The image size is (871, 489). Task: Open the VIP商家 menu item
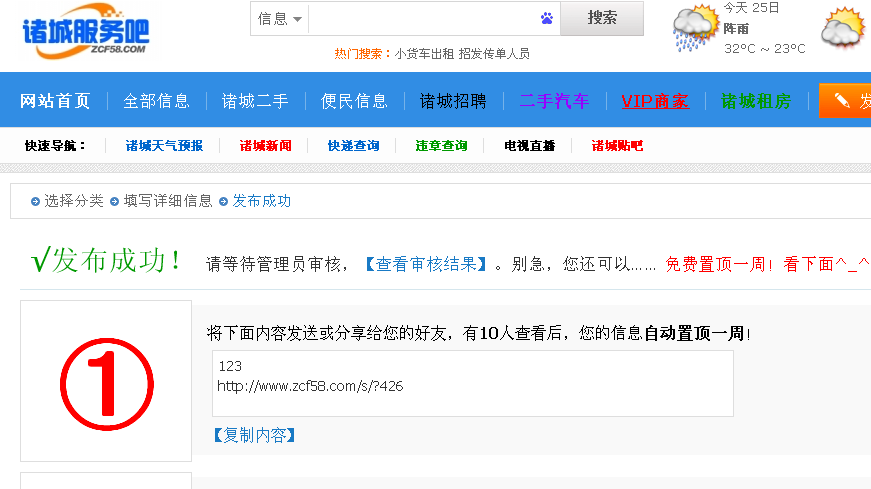(655, 101)
